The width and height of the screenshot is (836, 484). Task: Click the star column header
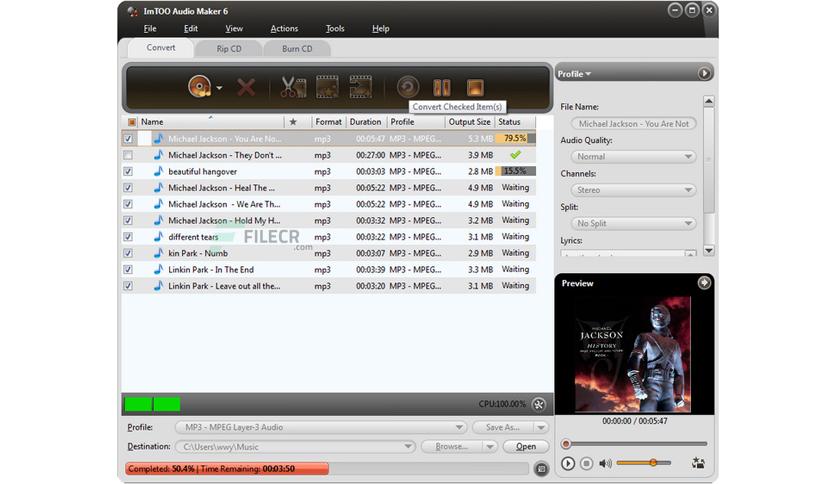coord(293,122)
